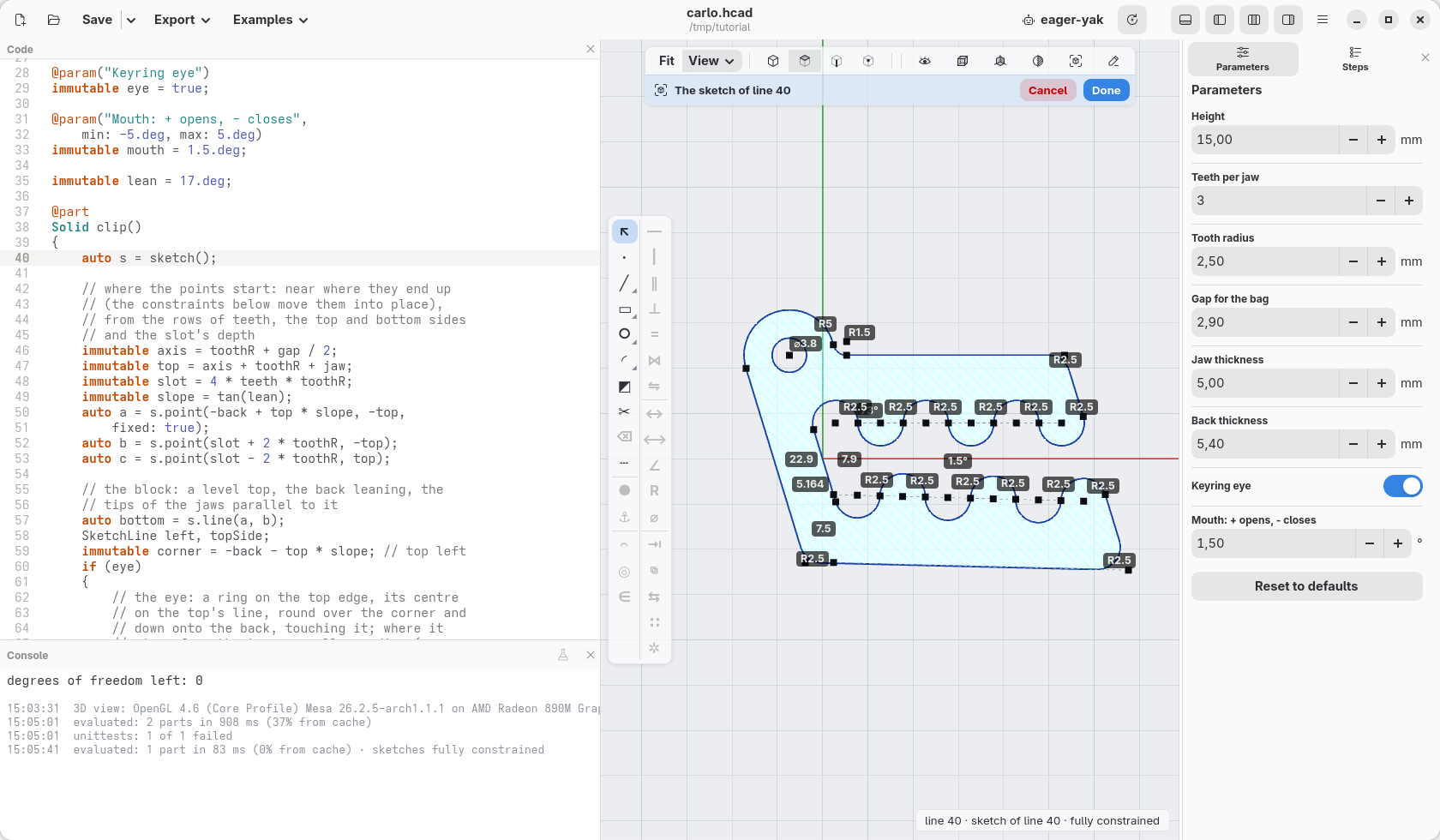Click Reset to defaults
Image resolution: width=1440 pixels, height=840 pixels.
click(1306, 586)
